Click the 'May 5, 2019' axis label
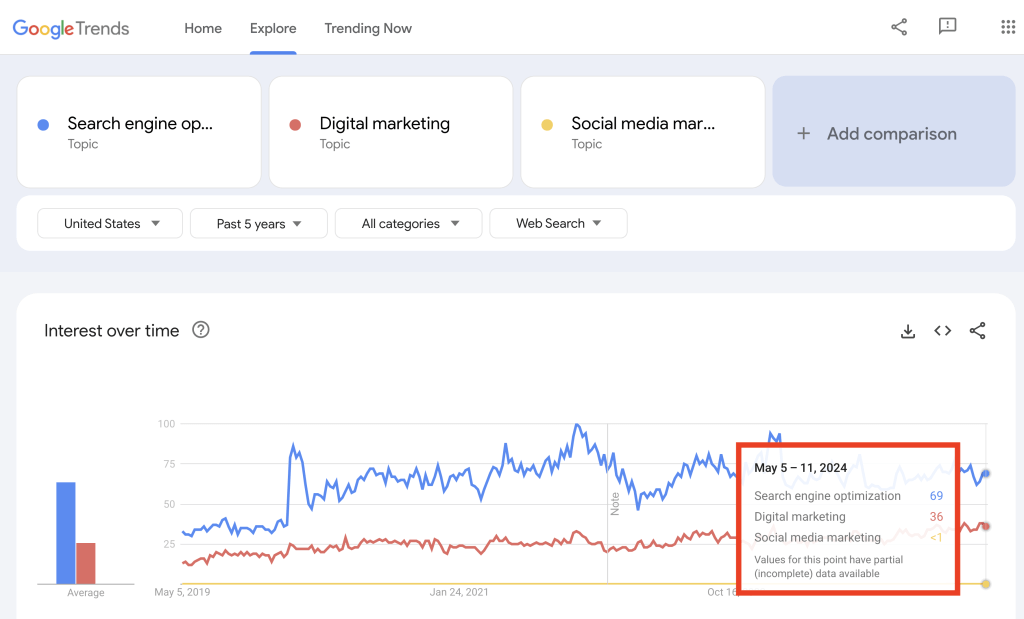 pyautogui.click(x=182, y=592)
